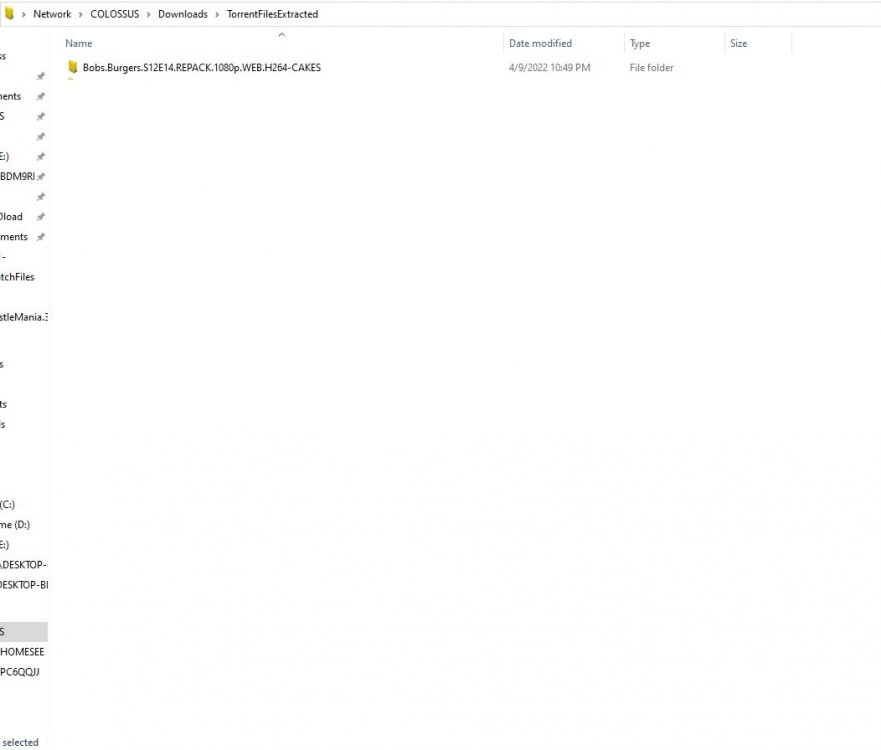Sort by the Name column header
The image size is (881, 750).
(x=79, y=43)
